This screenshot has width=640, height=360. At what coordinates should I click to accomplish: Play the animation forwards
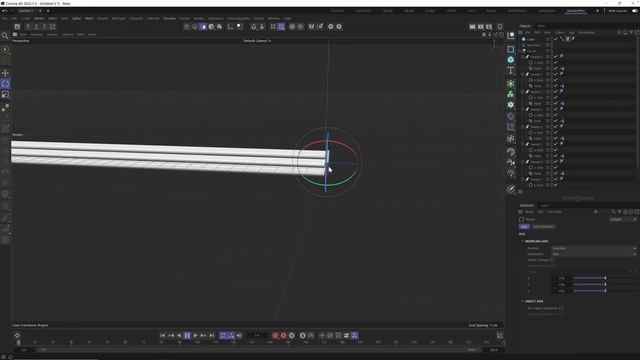(195, 336)
